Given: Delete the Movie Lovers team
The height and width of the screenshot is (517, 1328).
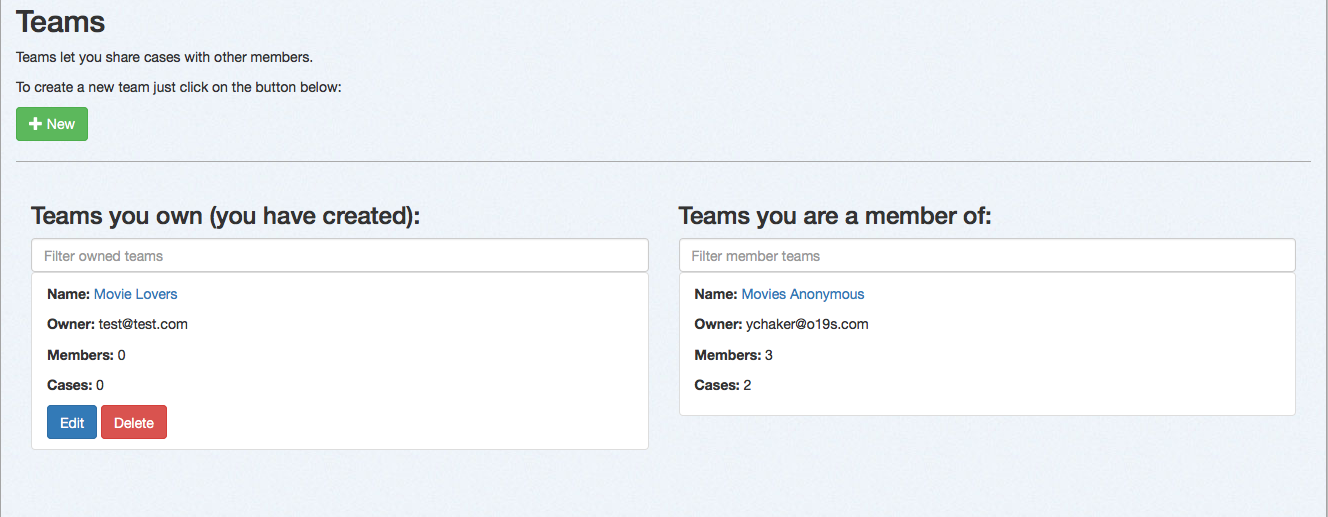Looking at the screenshot, I should click(134, 422).
